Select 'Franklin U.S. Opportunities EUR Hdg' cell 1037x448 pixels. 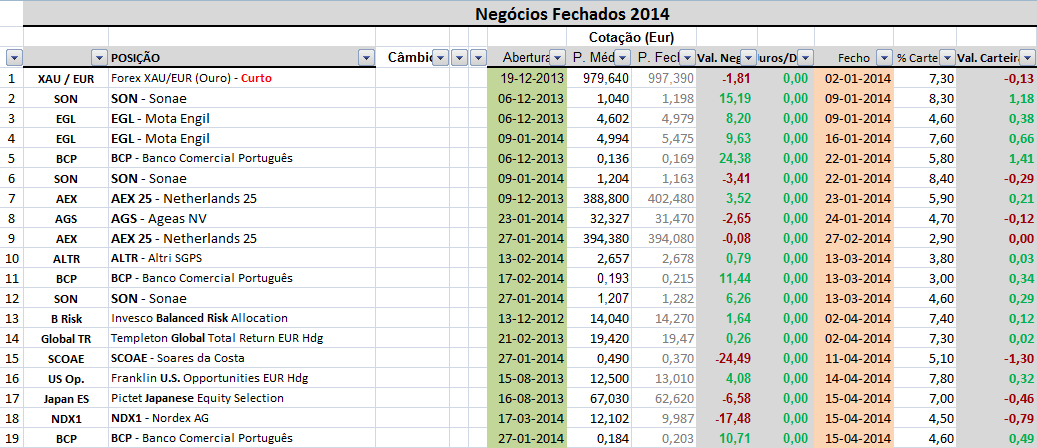[242, 378]
